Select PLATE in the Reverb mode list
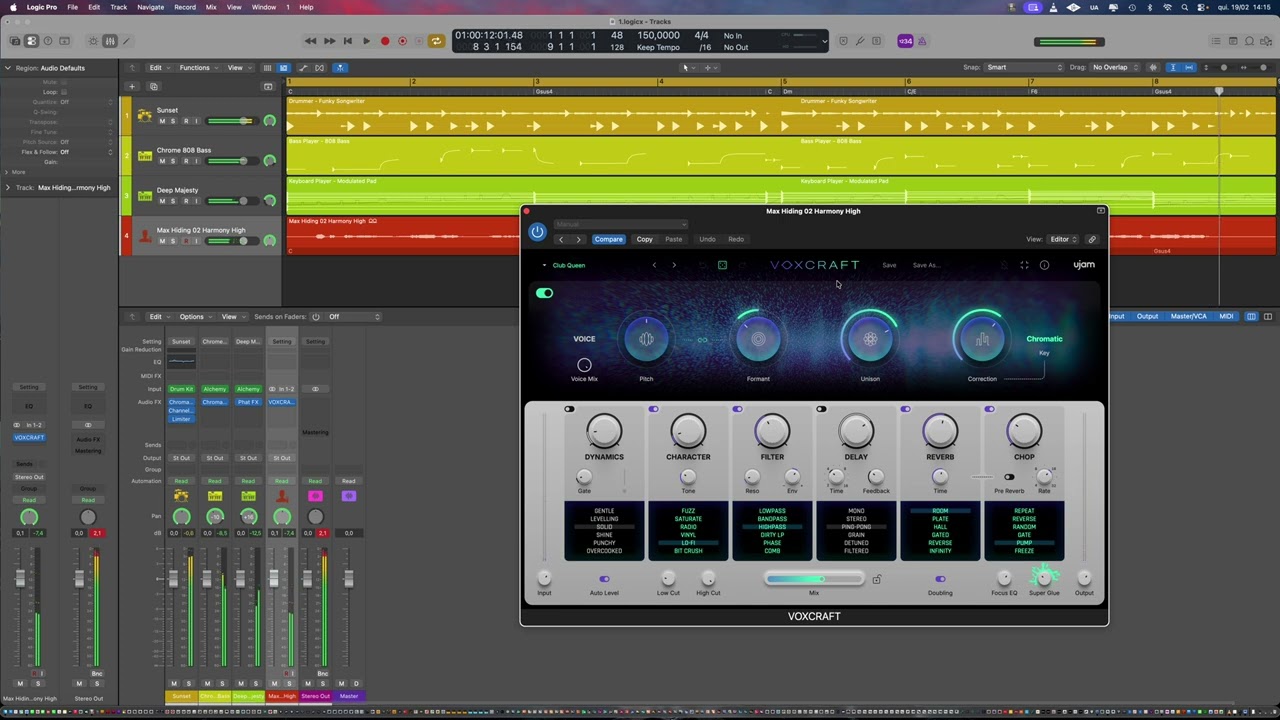 (940, 519)
